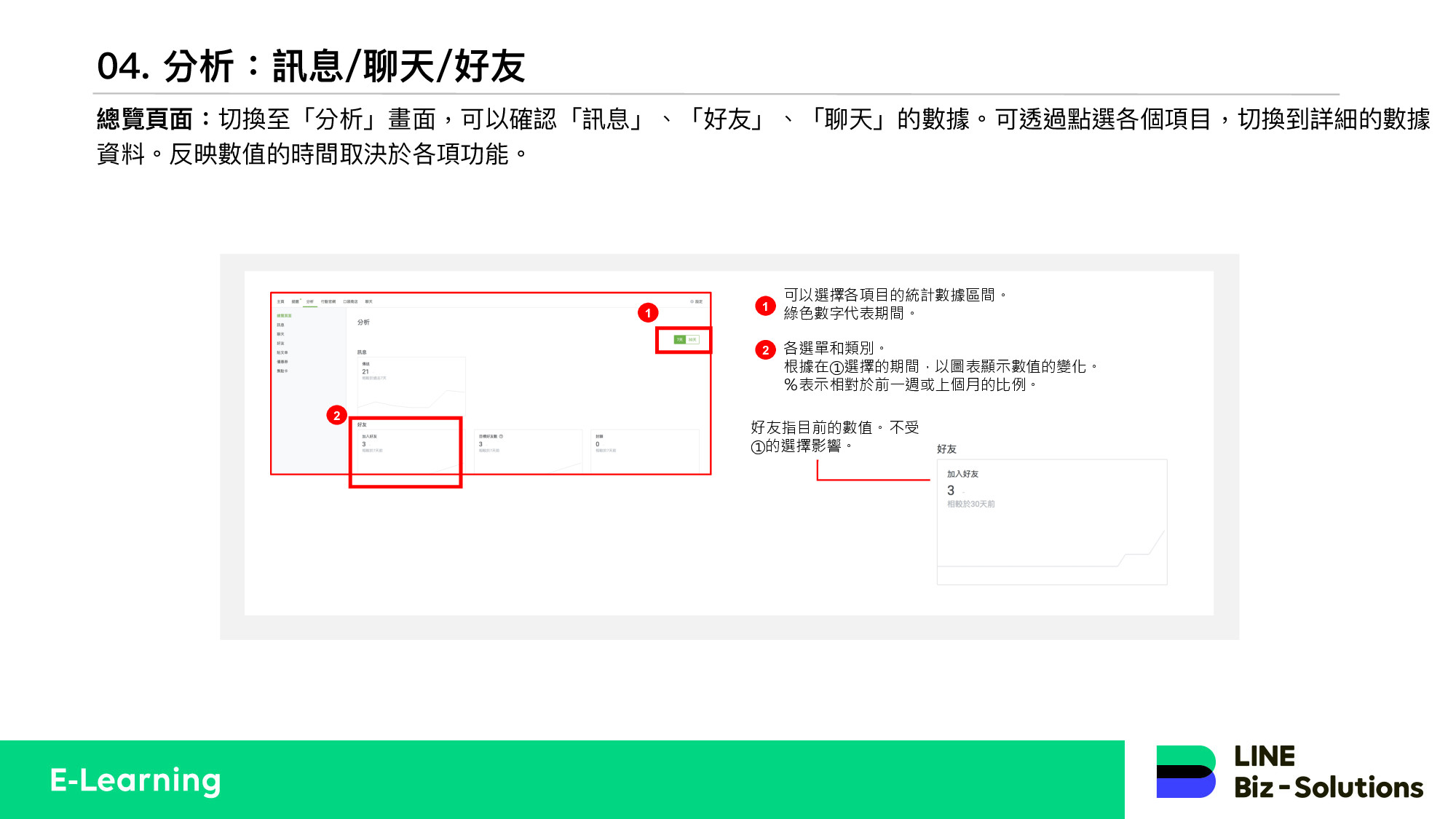Click red circle marker 1 on the screenshot
Image resolution: width=1456 pixels, height=819 pixels.
(x=648, y=313)
